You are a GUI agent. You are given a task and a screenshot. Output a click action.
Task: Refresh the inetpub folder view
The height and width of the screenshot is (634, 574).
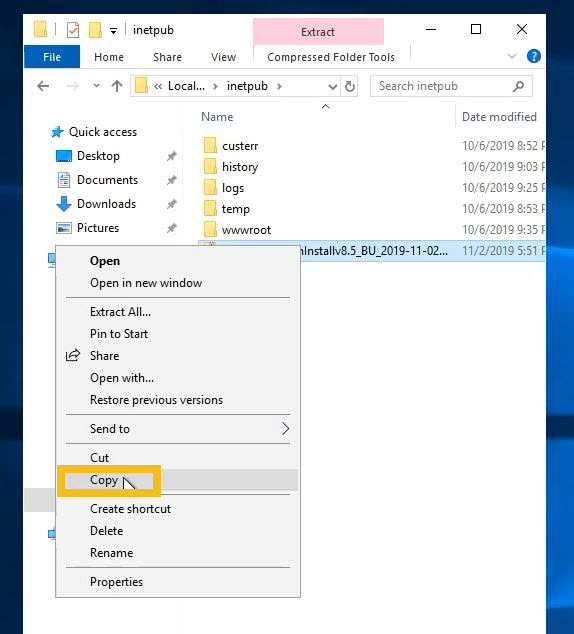click(x=350, y=86)
